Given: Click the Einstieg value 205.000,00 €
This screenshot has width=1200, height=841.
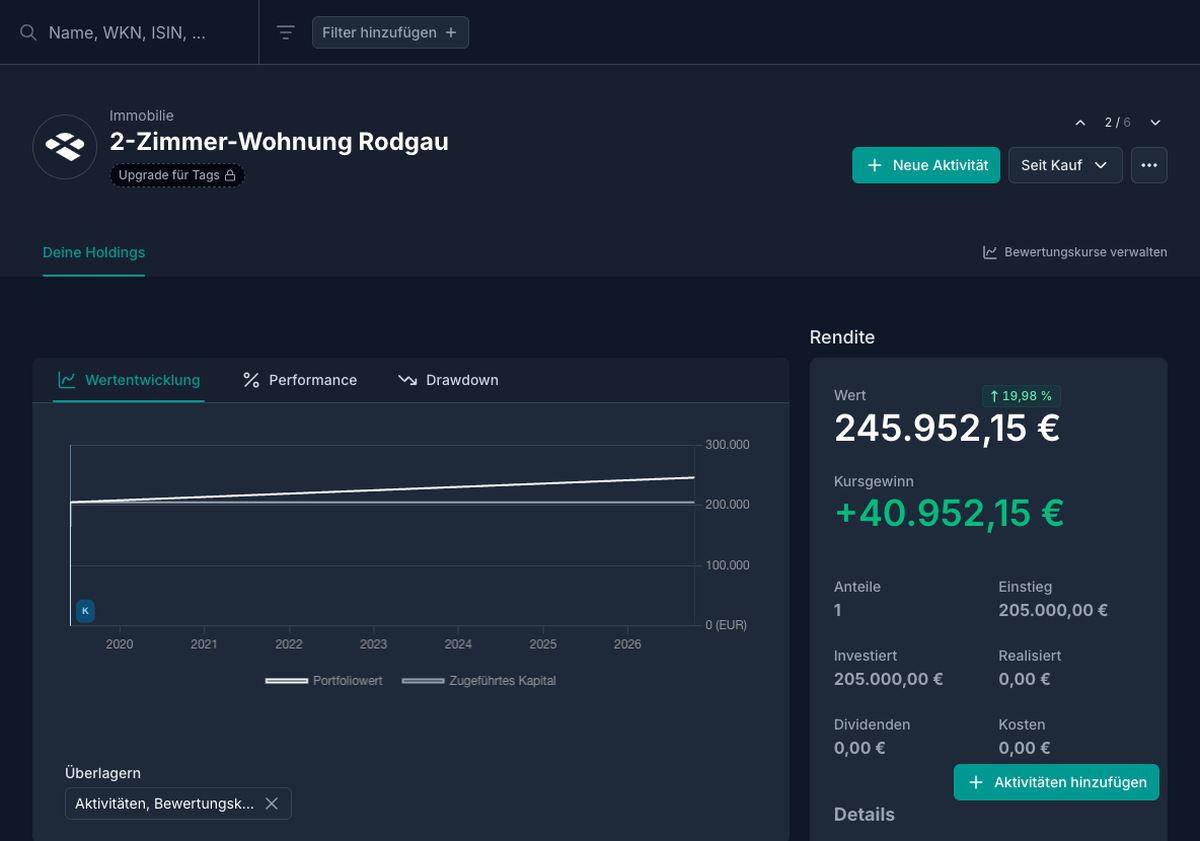Looking at the screenshot, I should [x=1053, y=610].
